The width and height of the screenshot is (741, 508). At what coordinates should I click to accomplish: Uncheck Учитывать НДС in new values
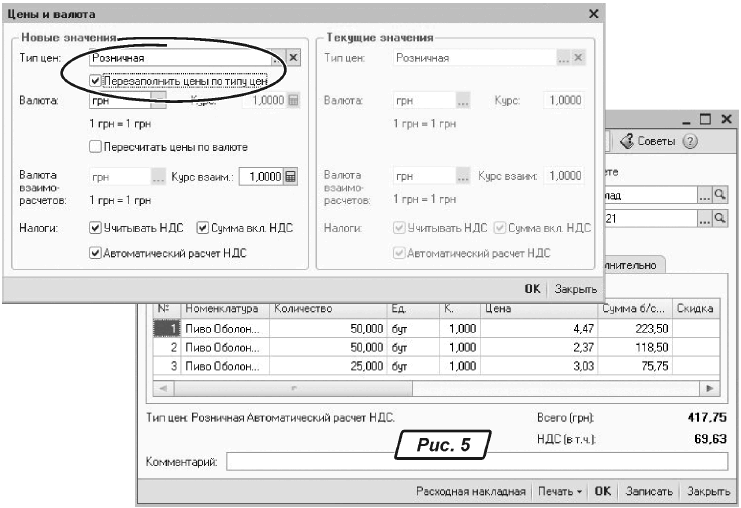click(x=96, y=228)
